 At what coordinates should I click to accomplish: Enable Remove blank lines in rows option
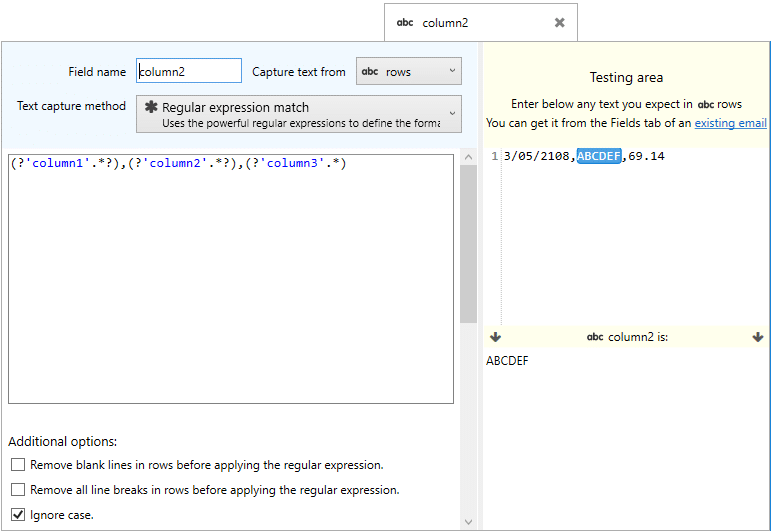(x=18, y=465)
